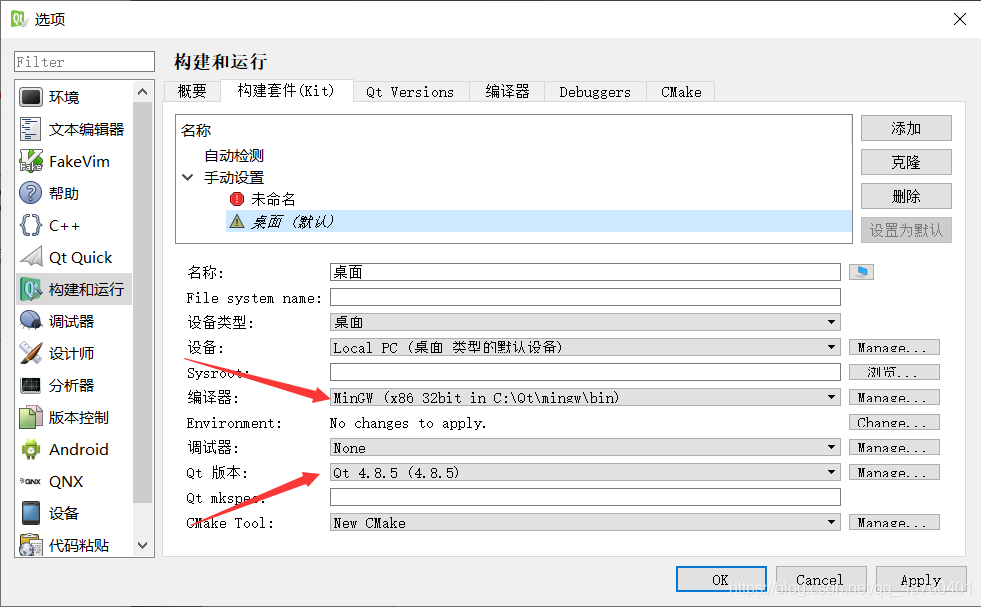Click the 添加 button

pos(906,128)
